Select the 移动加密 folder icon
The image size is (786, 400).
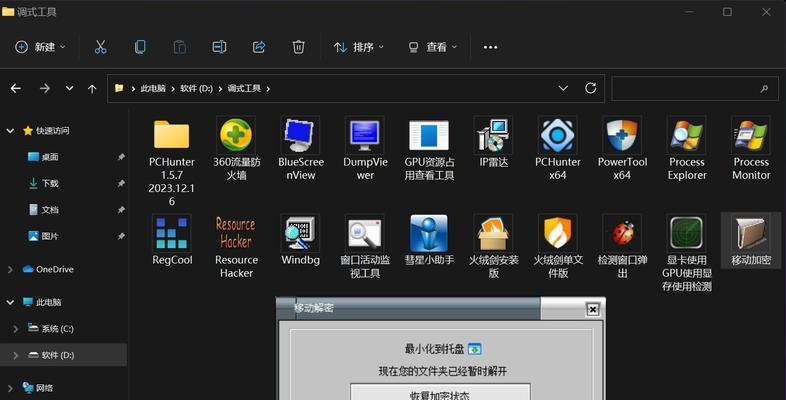pyautogui.click(x=751, y=233)
